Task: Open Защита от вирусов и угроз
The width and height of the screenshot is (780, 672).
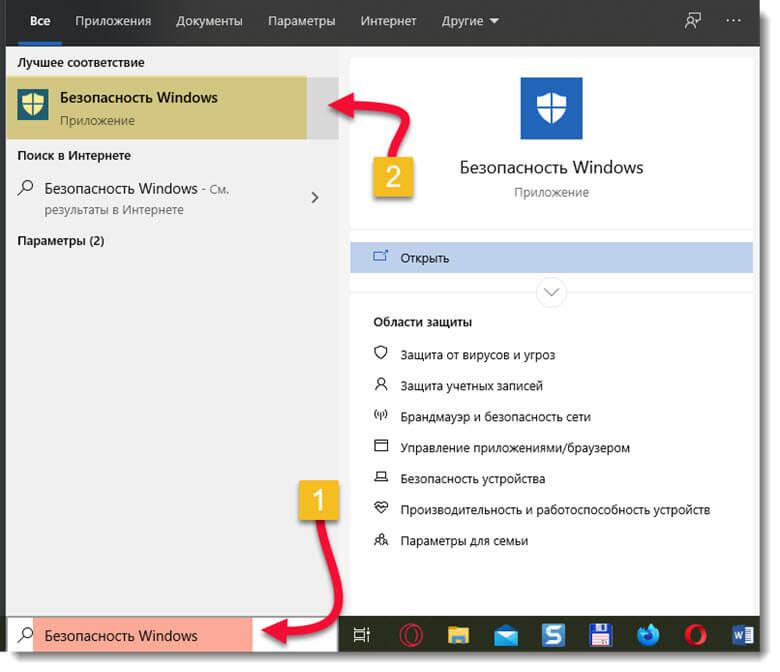Action: [478, 355]
